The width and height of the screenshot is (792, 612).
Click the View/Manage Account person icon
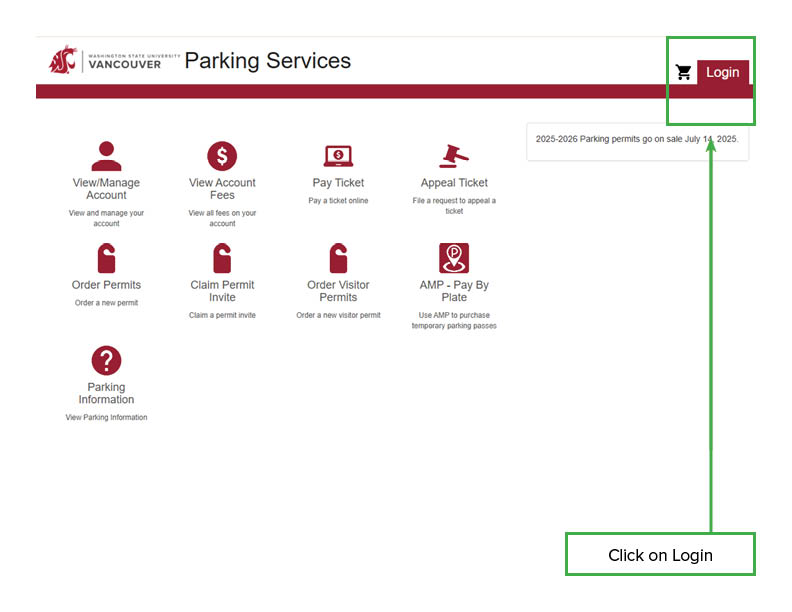(106, 156)
